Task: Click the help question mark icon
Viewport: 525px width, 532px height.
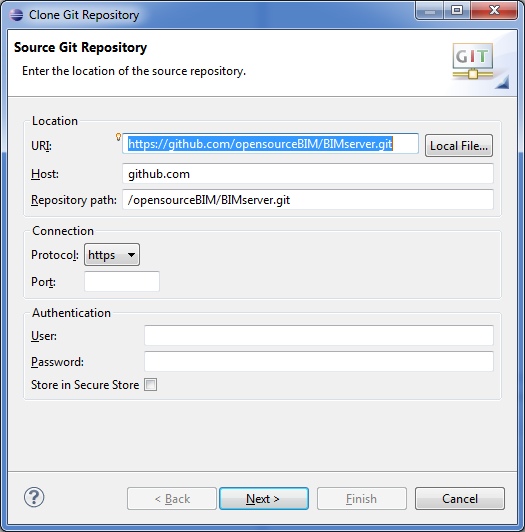Action: point(34,497)
